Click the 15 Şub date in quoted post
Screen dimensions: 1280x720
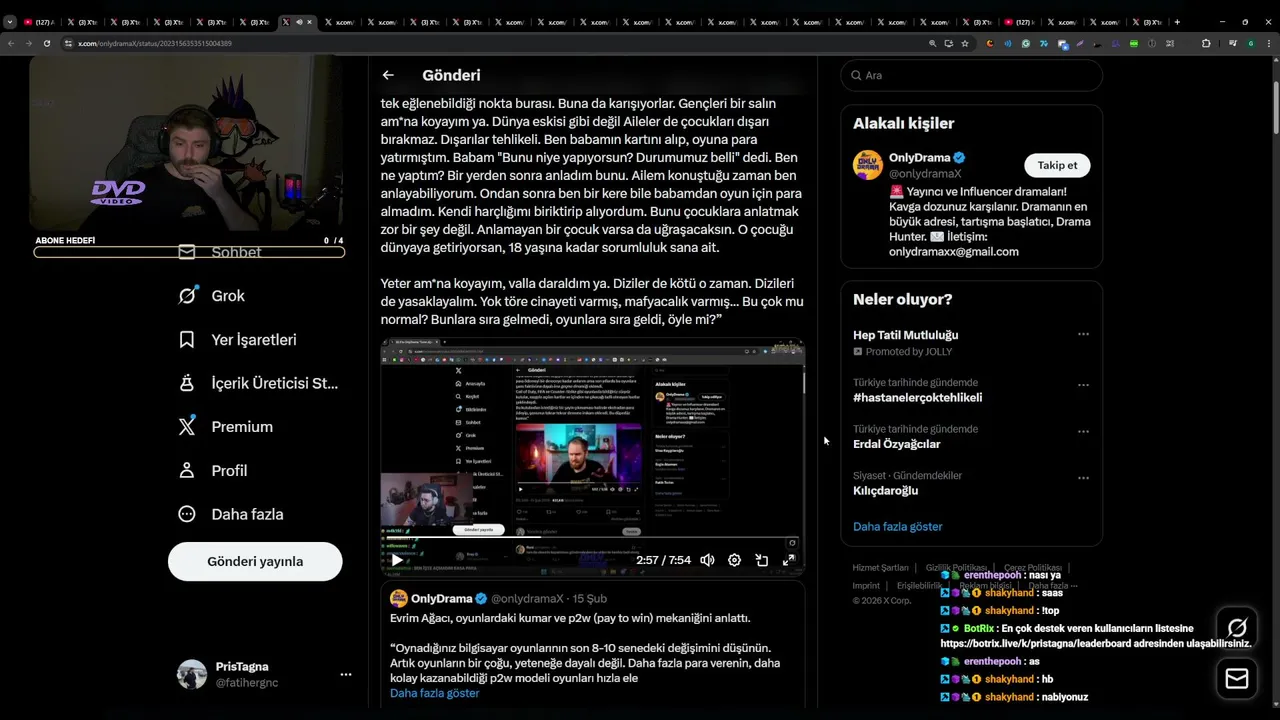click(x=590, y=598)
